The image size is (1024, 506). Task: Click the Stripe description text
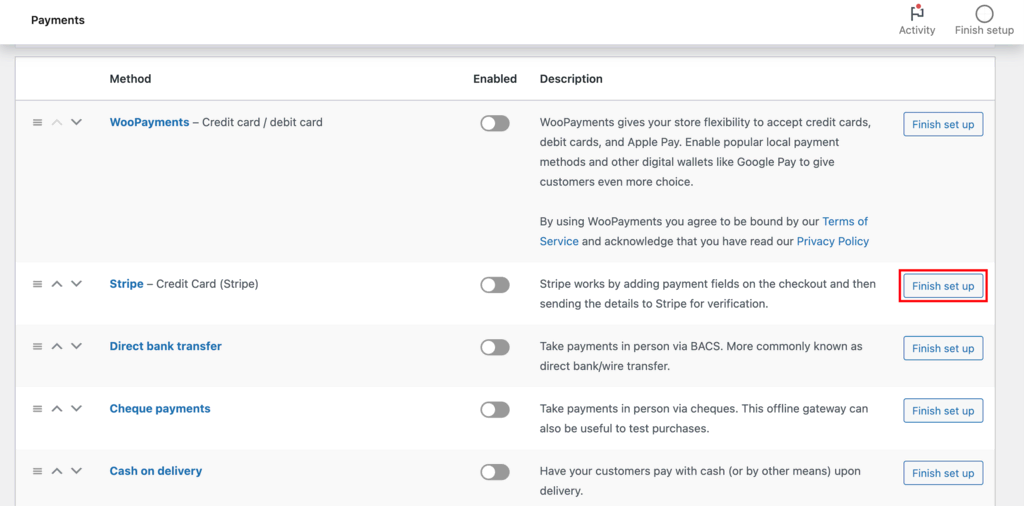(x=708, y=294)
